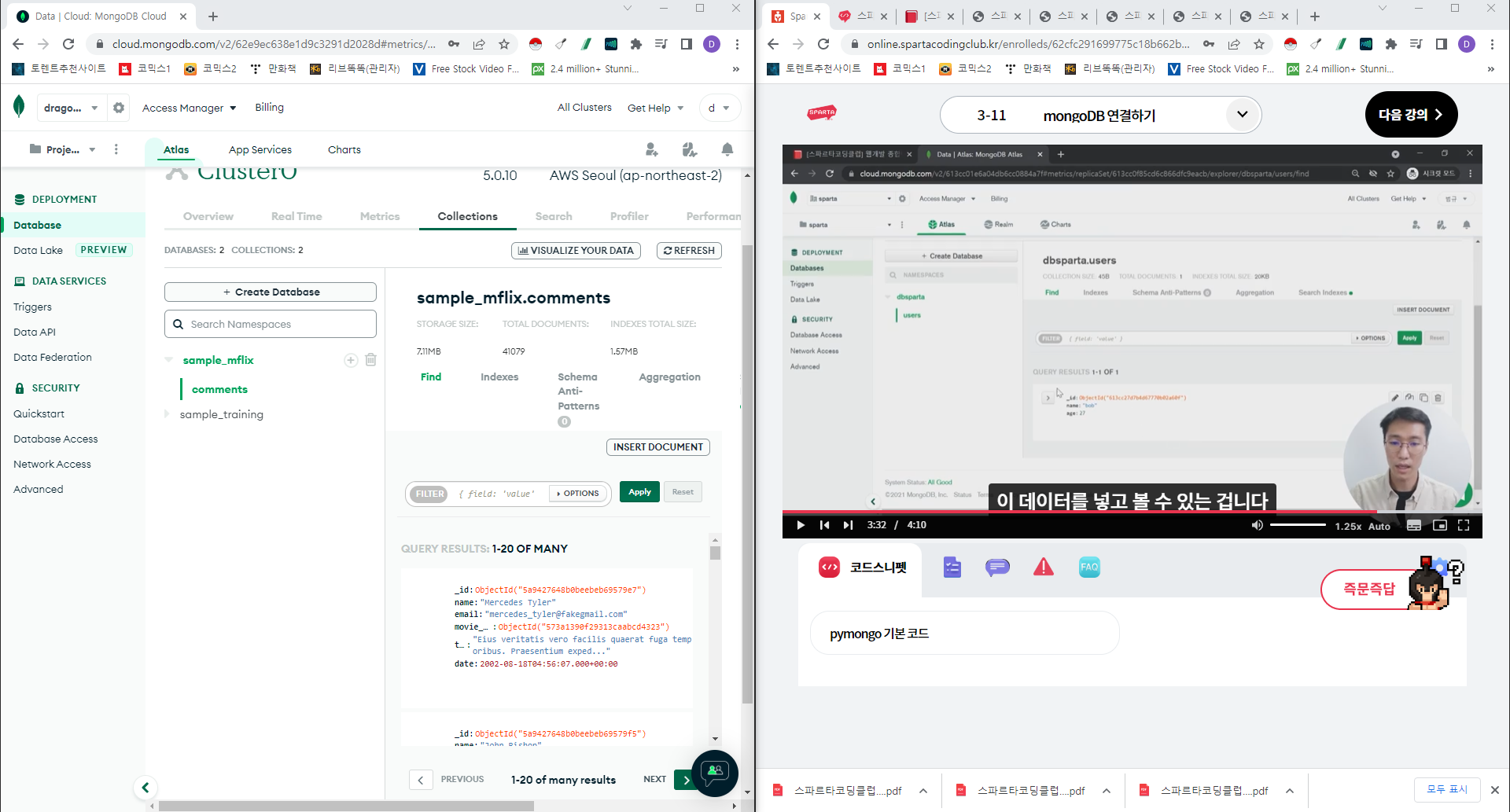1510x812 pixels.
Task: Open the alerts bell icon in Atlas
Action: pyautogui.click(x=727, y=149)
